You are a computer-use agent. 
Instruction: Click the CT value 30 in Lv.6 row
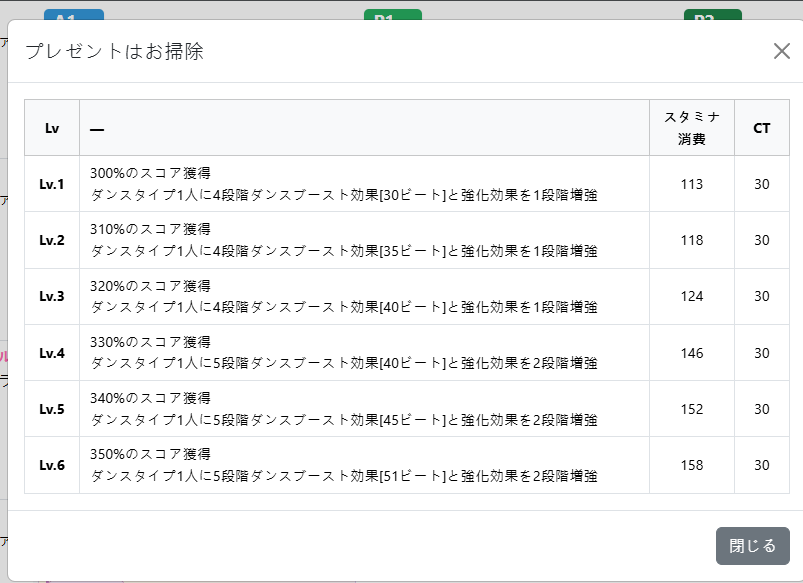pos(762,465)
